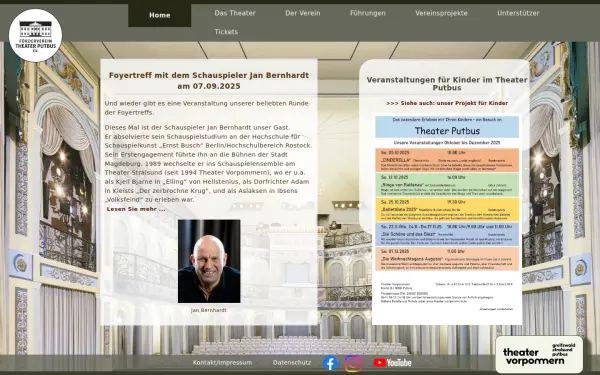This screenshot has height=375, width=600.
Task: Click paragraph starting 'Und wieder gibt es eine'
Action: click(207, 108)
